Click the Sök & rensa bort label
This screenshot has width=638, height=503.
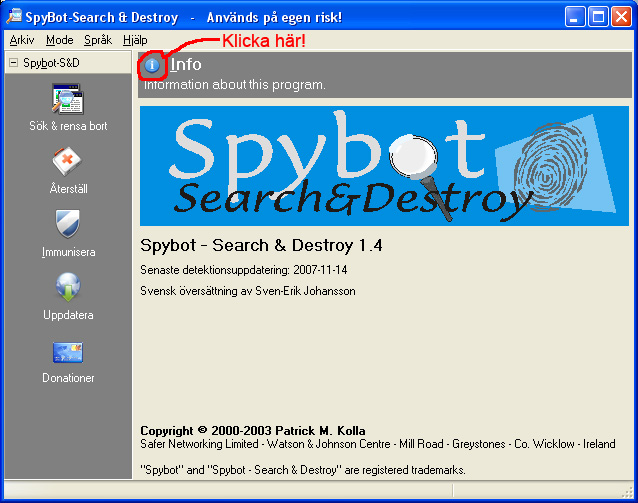(68, 126)
